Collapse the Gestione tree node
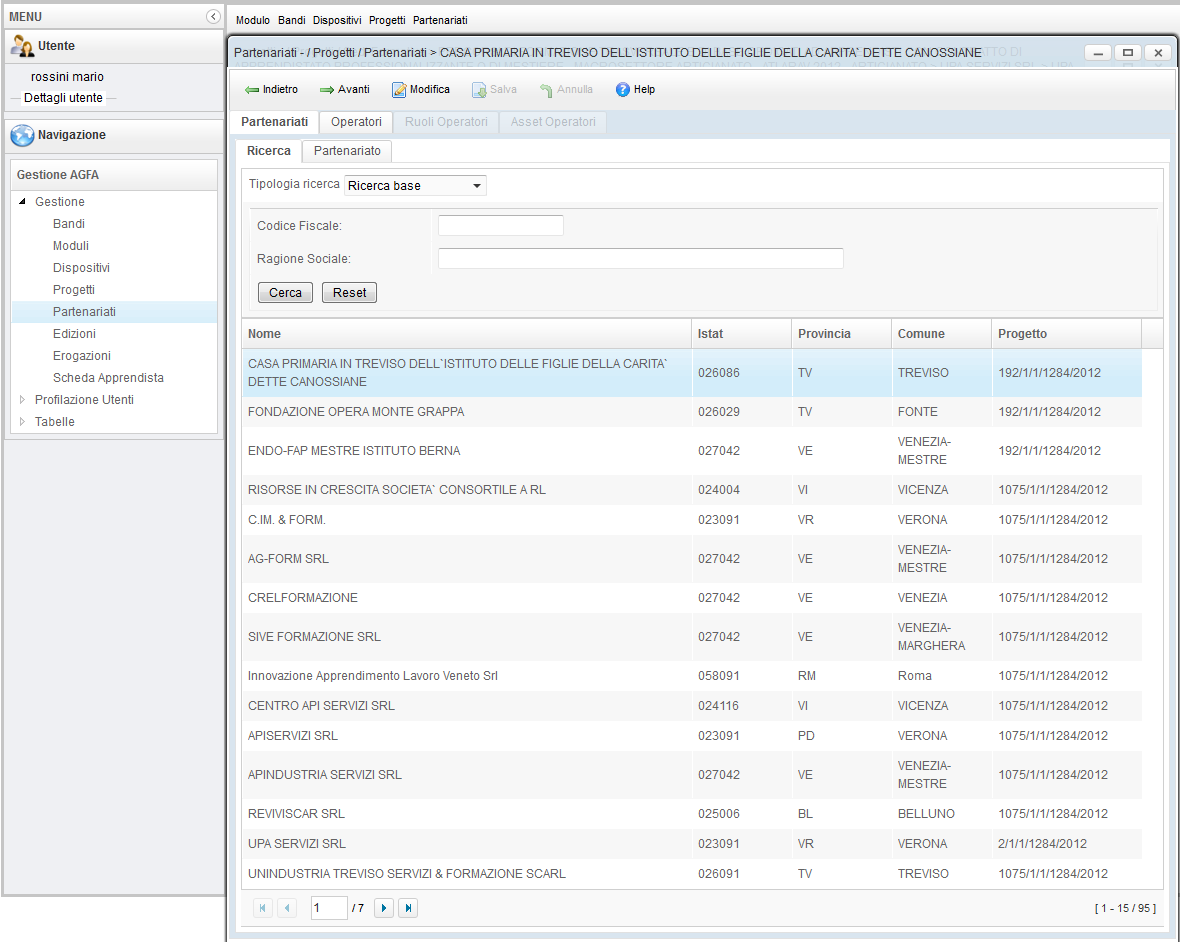The width and height of the screenshot is (1180, 942). [x=23, y=202]
